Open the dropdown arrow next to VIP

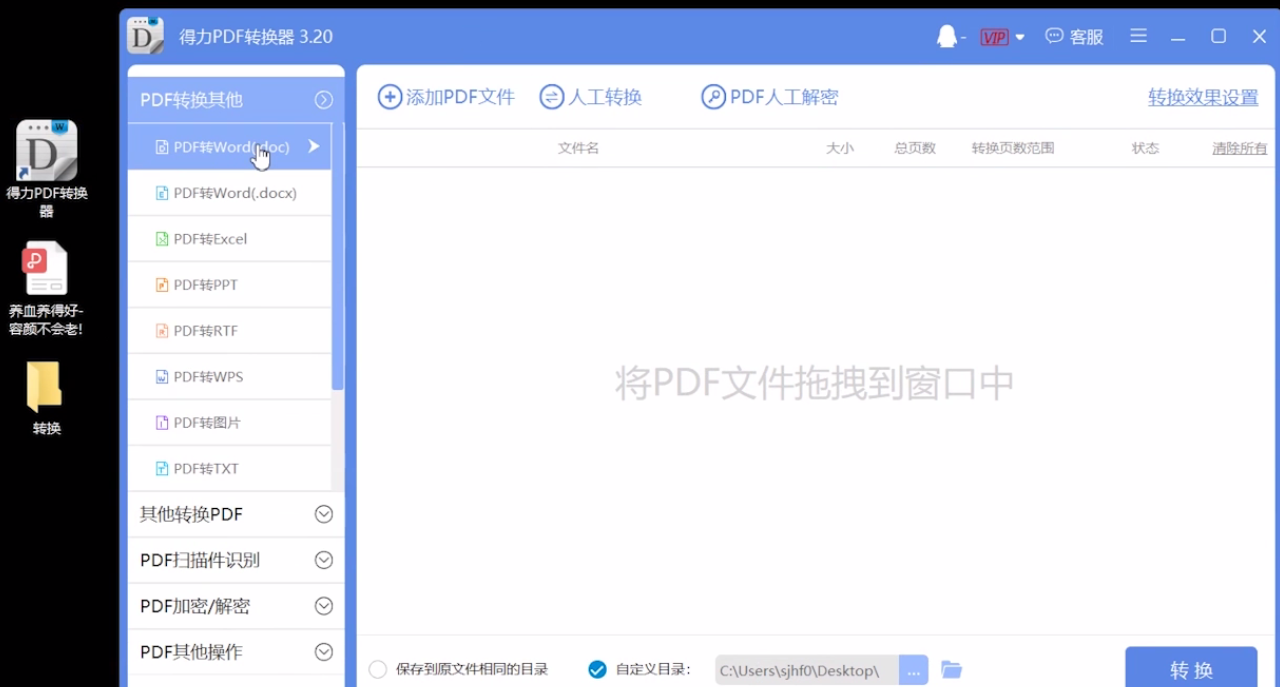point(1020,38)
